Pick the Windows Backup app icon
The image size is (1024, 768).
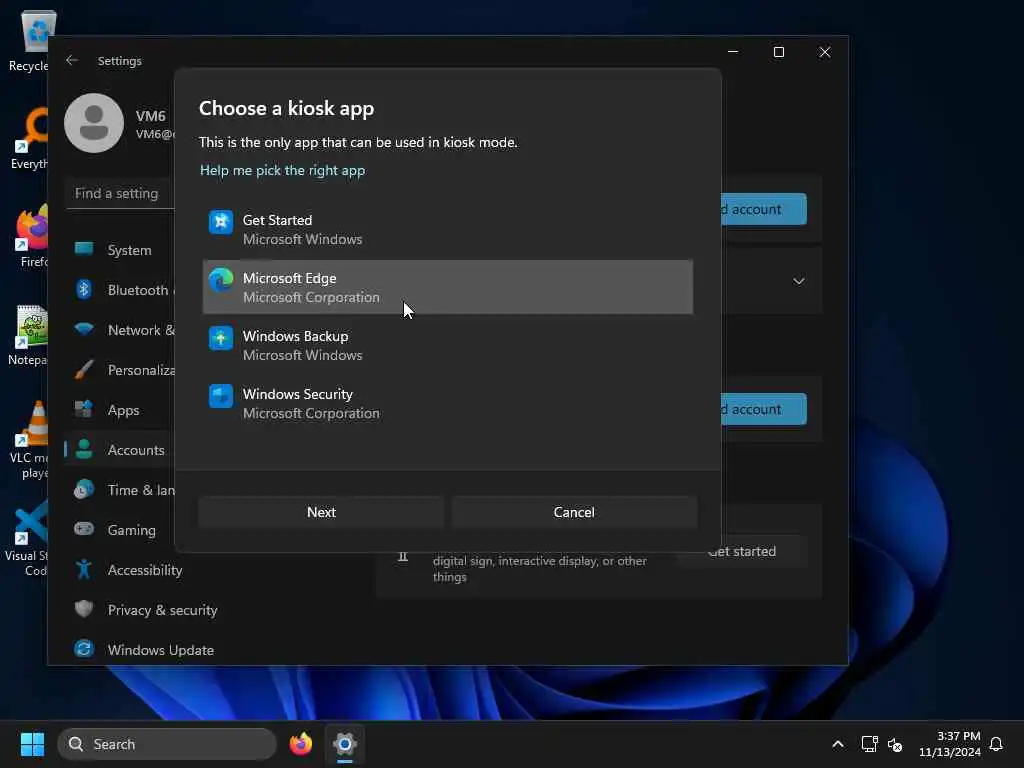tap(221, 338)
